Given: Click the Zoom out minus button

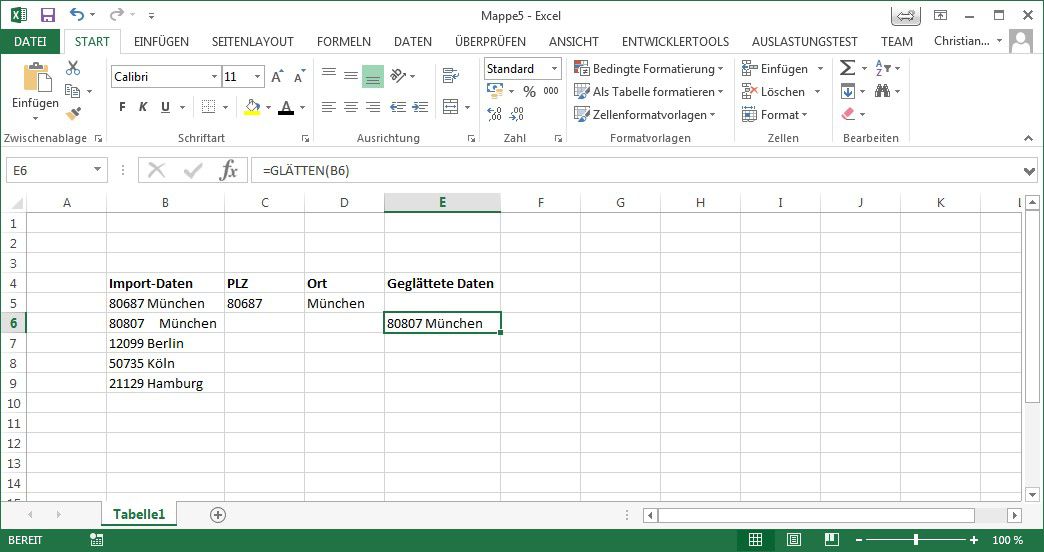Looking at the screenshot, I should click(859, 540).
